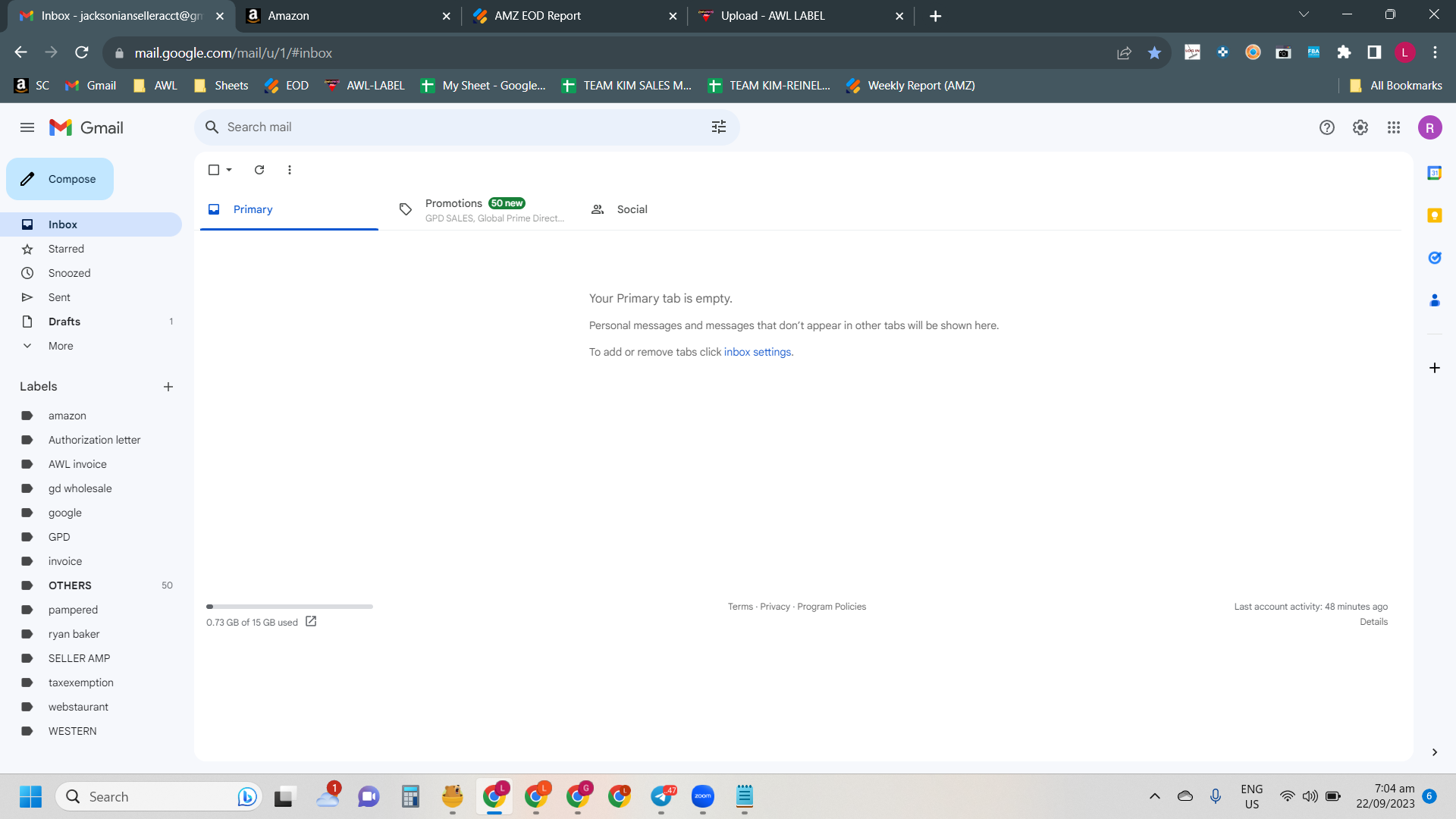
Task: Click the inbox settings link
Action: point(758,352)
